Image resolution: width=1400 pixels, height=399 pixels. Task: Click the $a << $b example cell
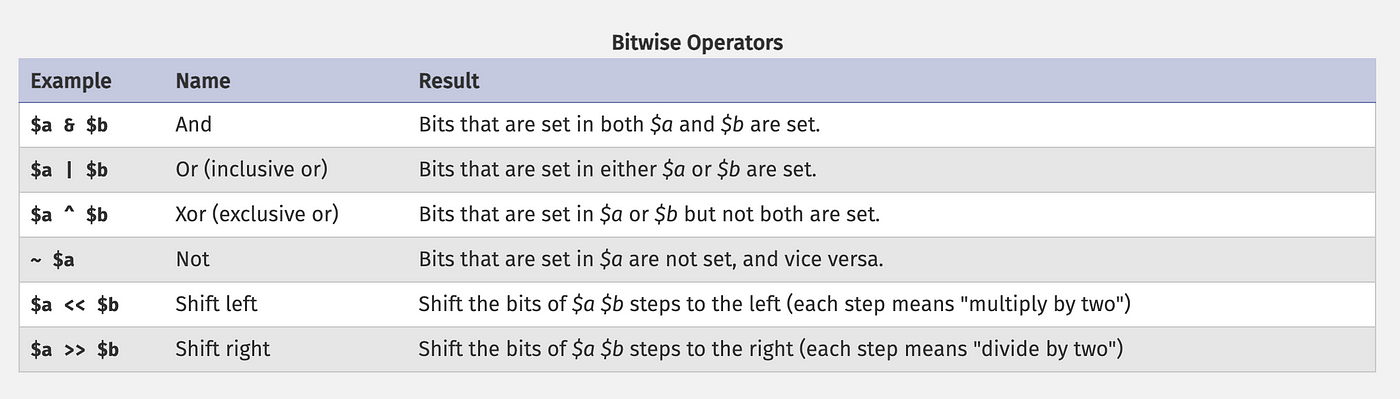75,305
